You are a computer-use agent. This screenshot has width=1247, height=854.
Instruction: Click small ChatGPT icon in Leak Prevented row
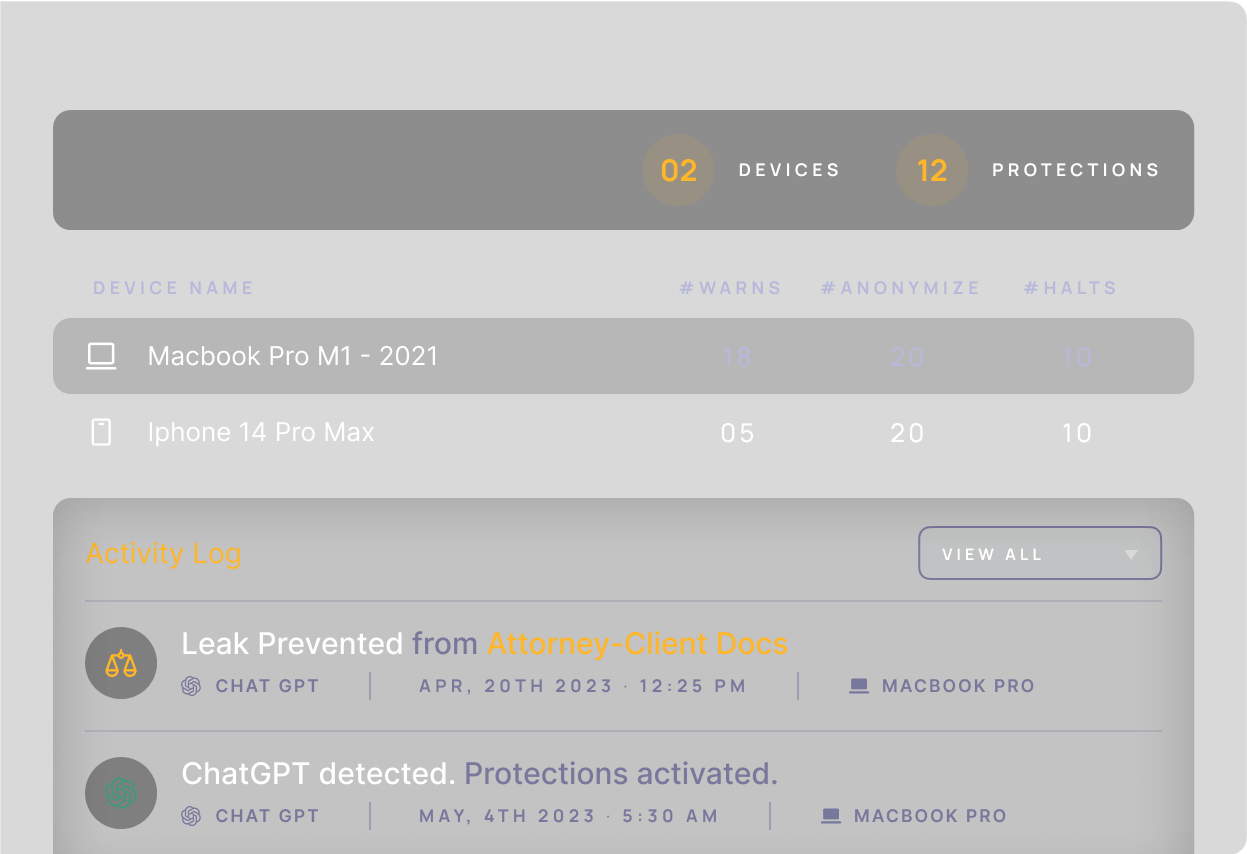(x=191, y=686)
